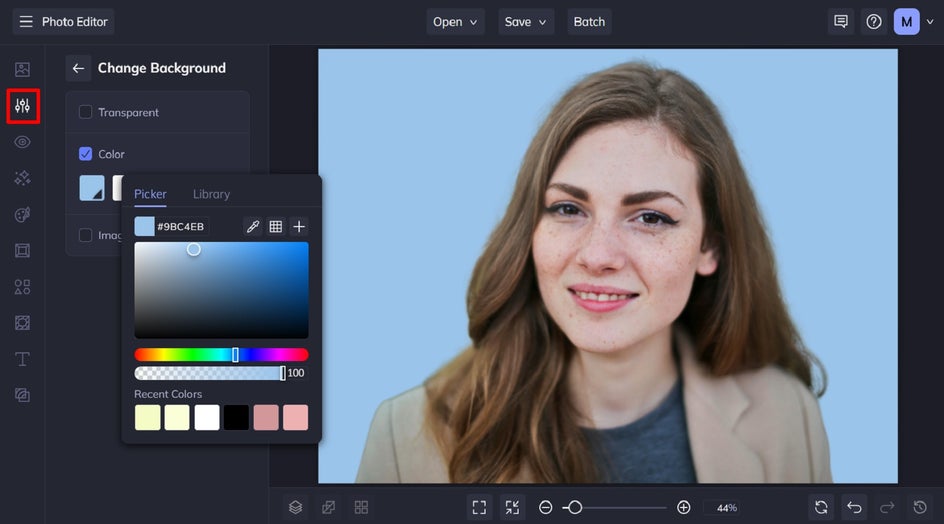The width and height of the screenshot is (944, 524).
Task: Zoom in with the plus icon
Action: click(x=683, y=508)
